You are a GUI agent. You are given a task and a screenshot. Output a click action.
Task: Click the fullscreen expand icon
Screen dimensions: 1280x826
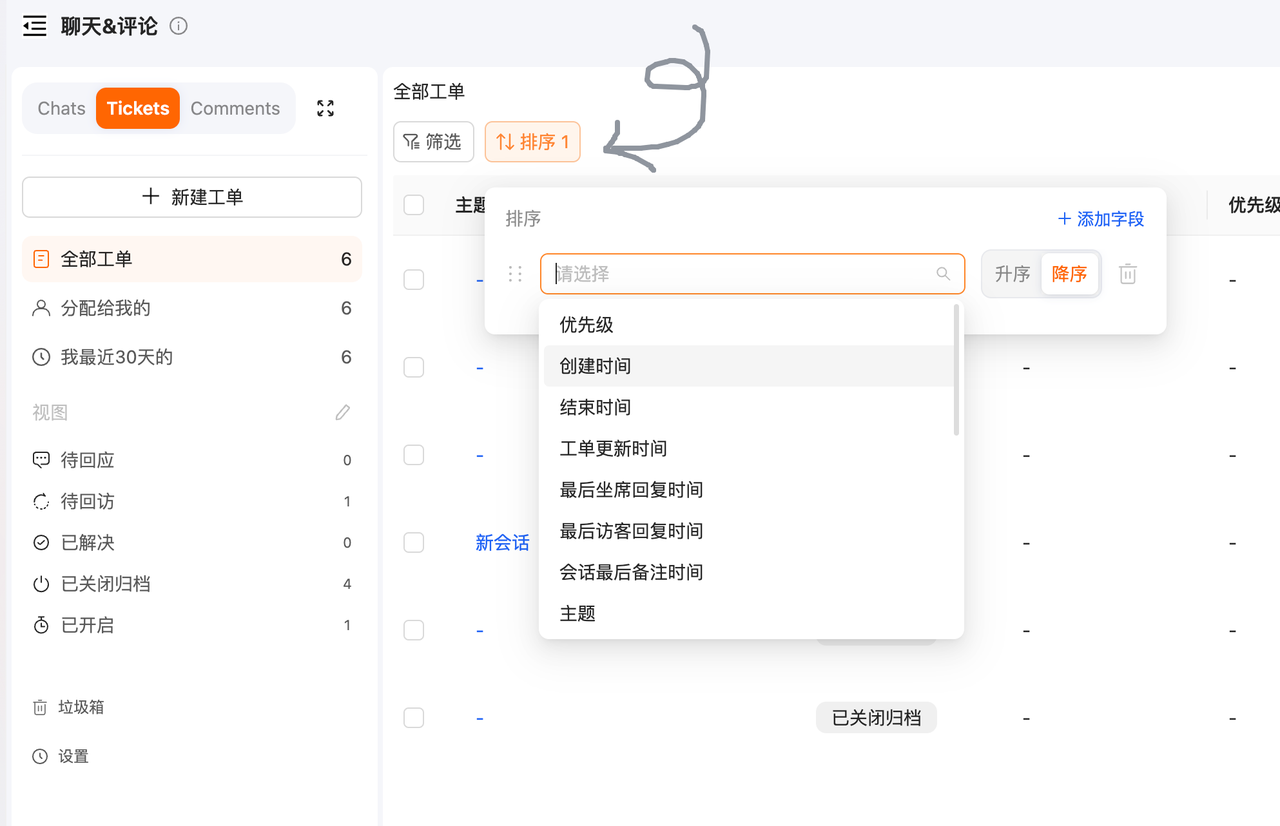pos(325,108)
